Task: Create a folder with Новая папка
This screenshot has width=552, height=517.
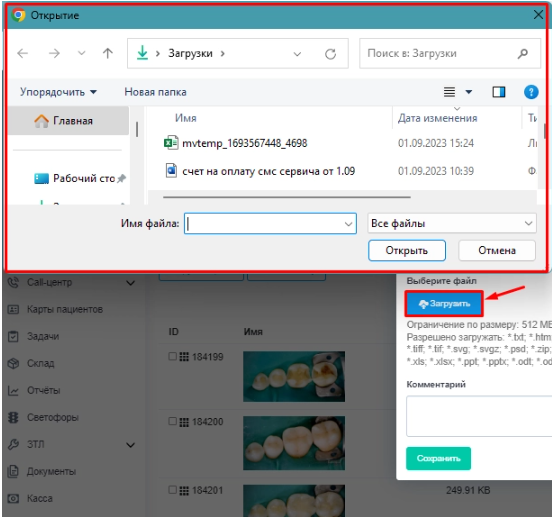Action: [x=155, y=92]
